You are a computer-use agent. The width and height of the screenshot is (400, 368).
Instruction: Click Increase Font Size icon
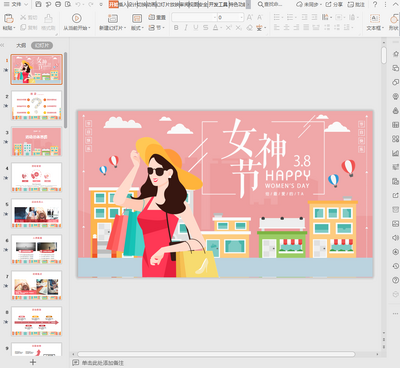pos(250,17)
